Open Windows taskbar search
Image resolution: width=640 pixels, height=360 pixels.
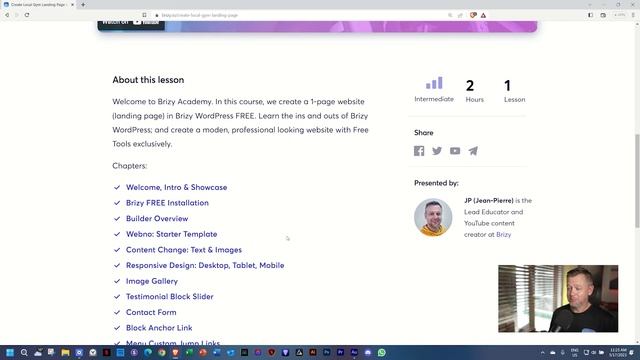24,352
